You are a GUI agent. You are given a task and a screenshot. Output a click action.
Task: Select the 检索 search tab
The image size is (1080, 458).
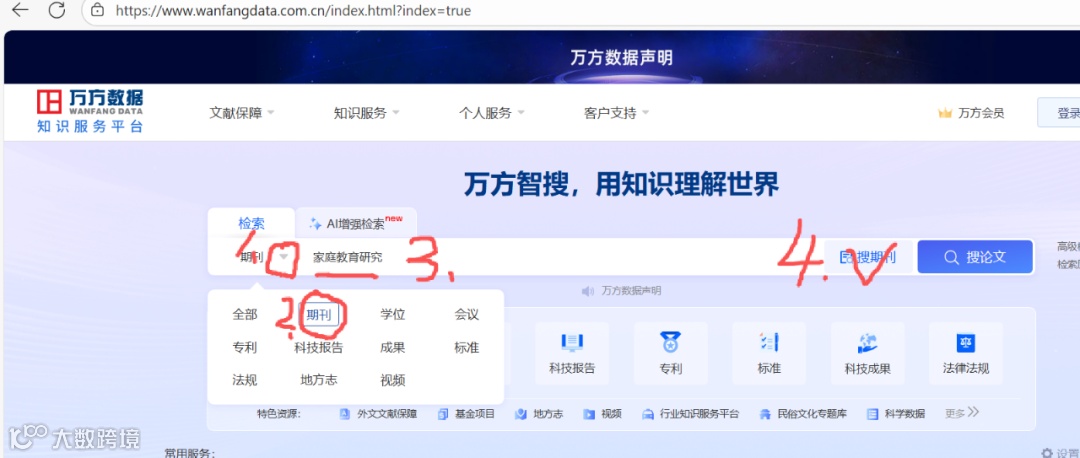pos(251,223)
